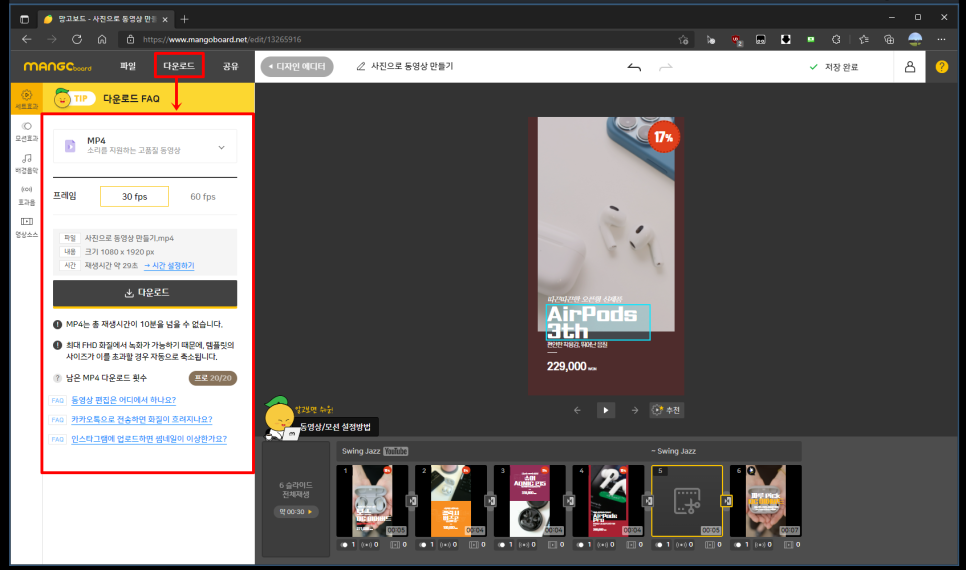Viewport: 966px width, 570px height.
Task: Click video source count under slide 3
Action: tap(556, 545)
